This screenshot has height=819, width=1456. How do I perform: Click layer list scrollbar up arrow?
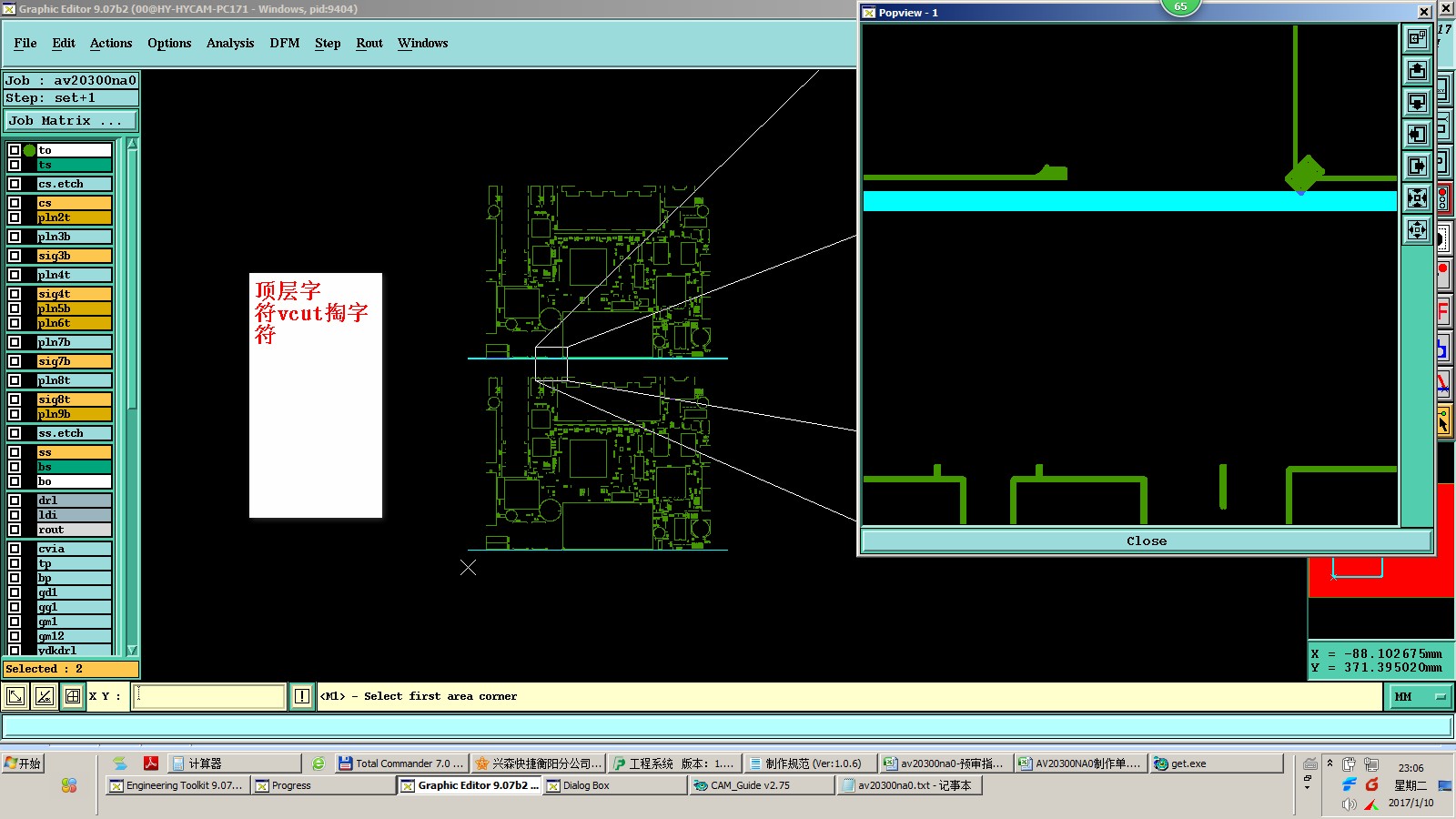132,144
